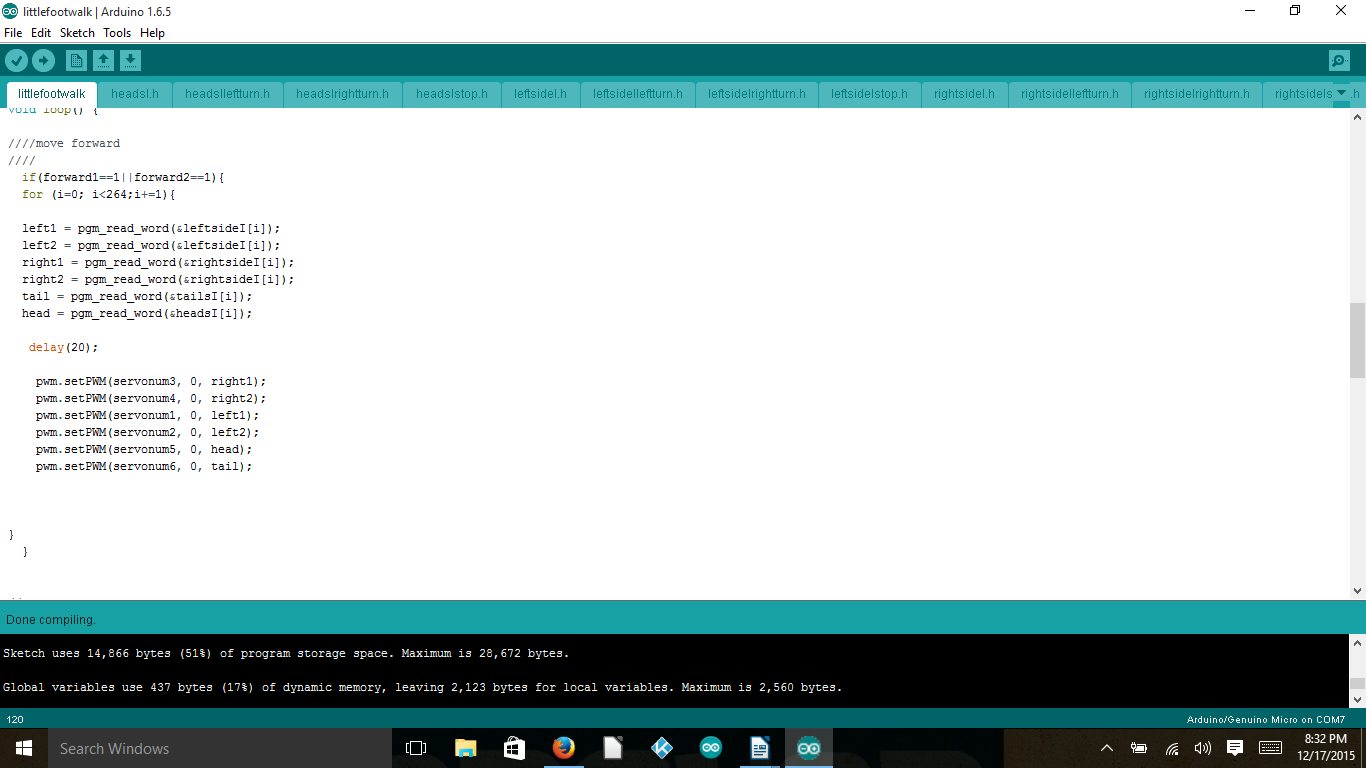1366x768 pixels.
Task: Click the delay(20); code line
Action: coord(63,347)
